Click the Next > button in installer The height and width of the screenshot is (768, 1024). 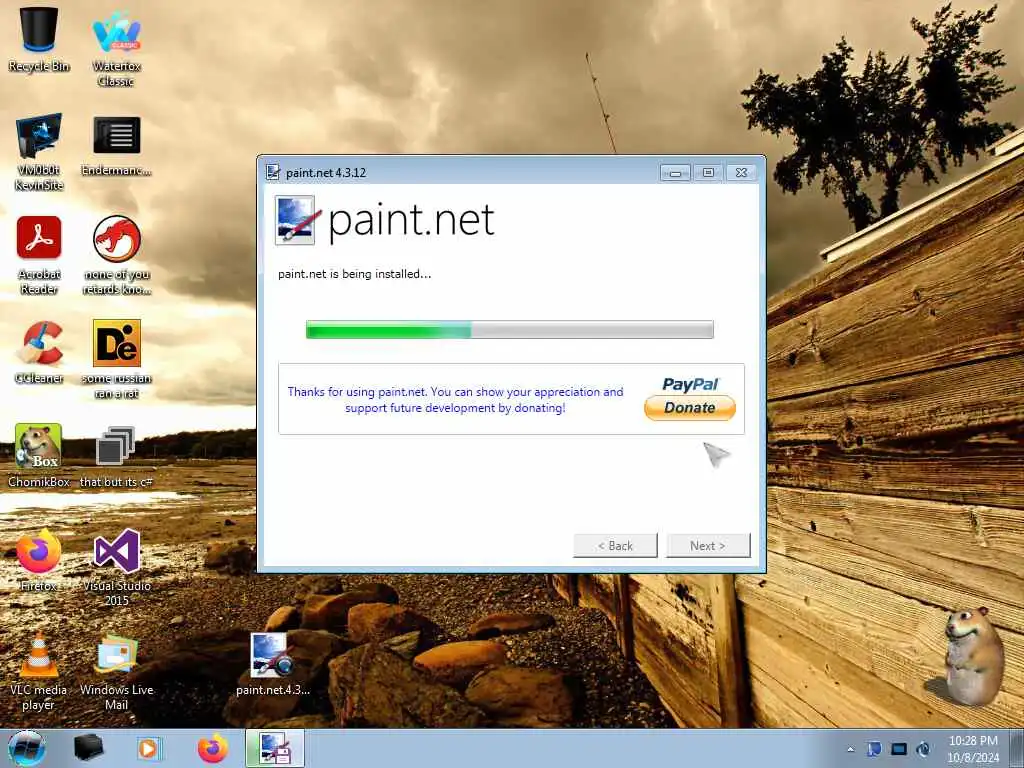pos(708,545)
